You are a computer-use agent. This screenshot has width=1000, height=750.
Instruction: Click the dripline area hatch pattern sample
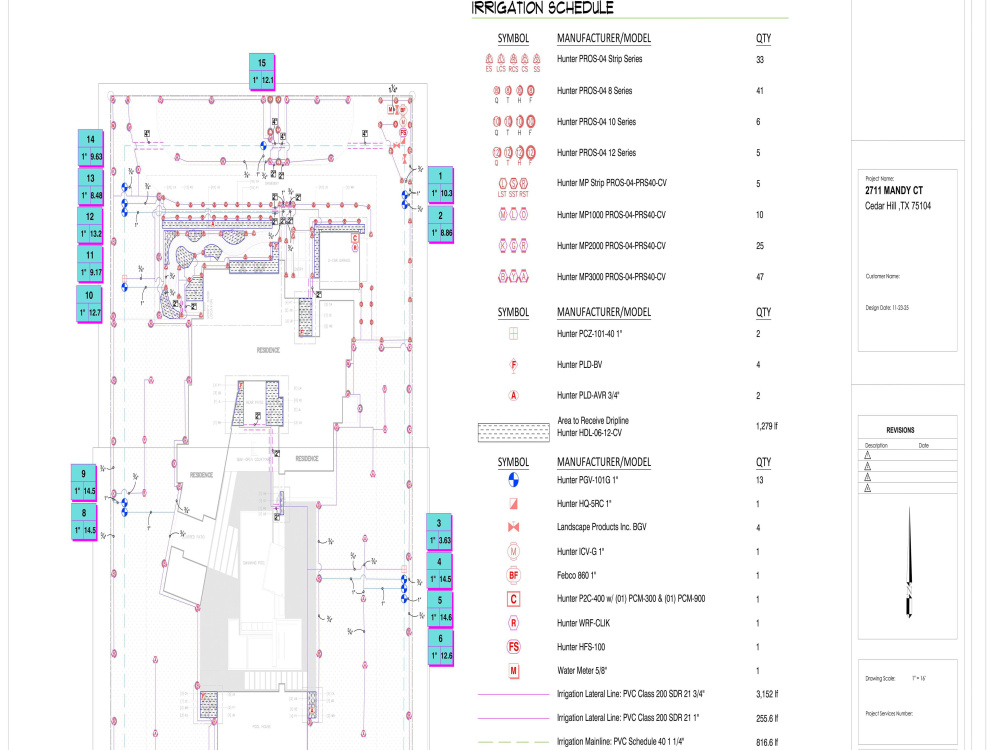pos(513,432)
